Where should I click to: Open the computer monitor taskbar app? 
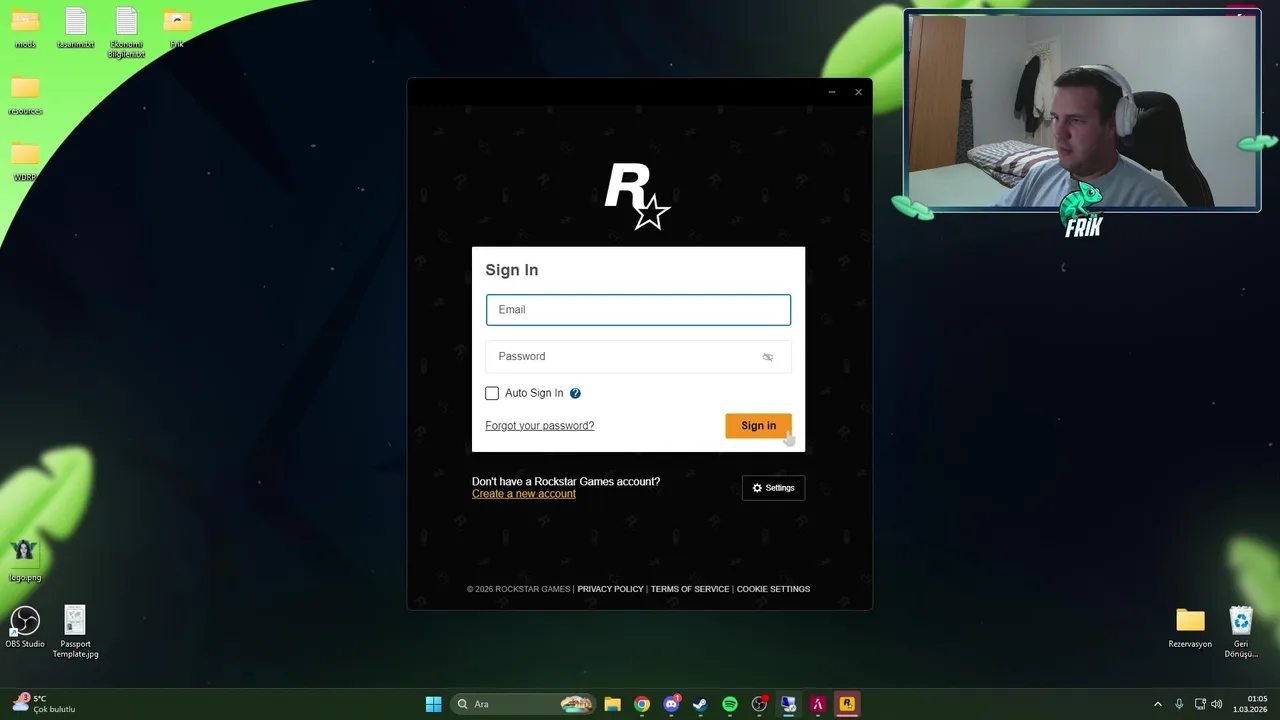pos(788,704)
